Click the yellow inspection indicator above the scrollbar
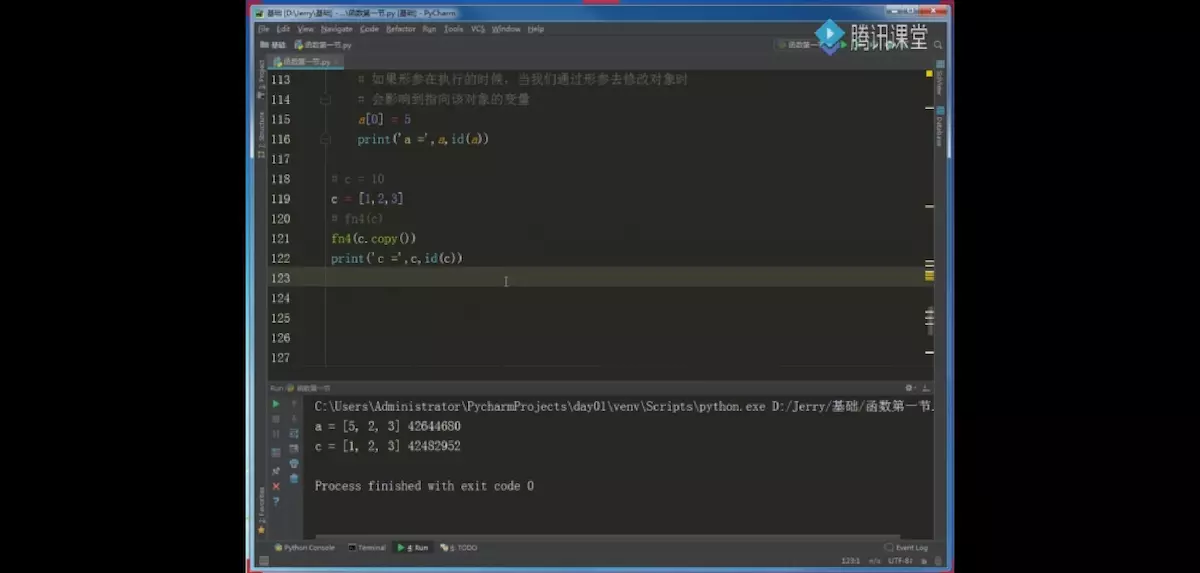The image size is (1200, 573). point(929,73)
